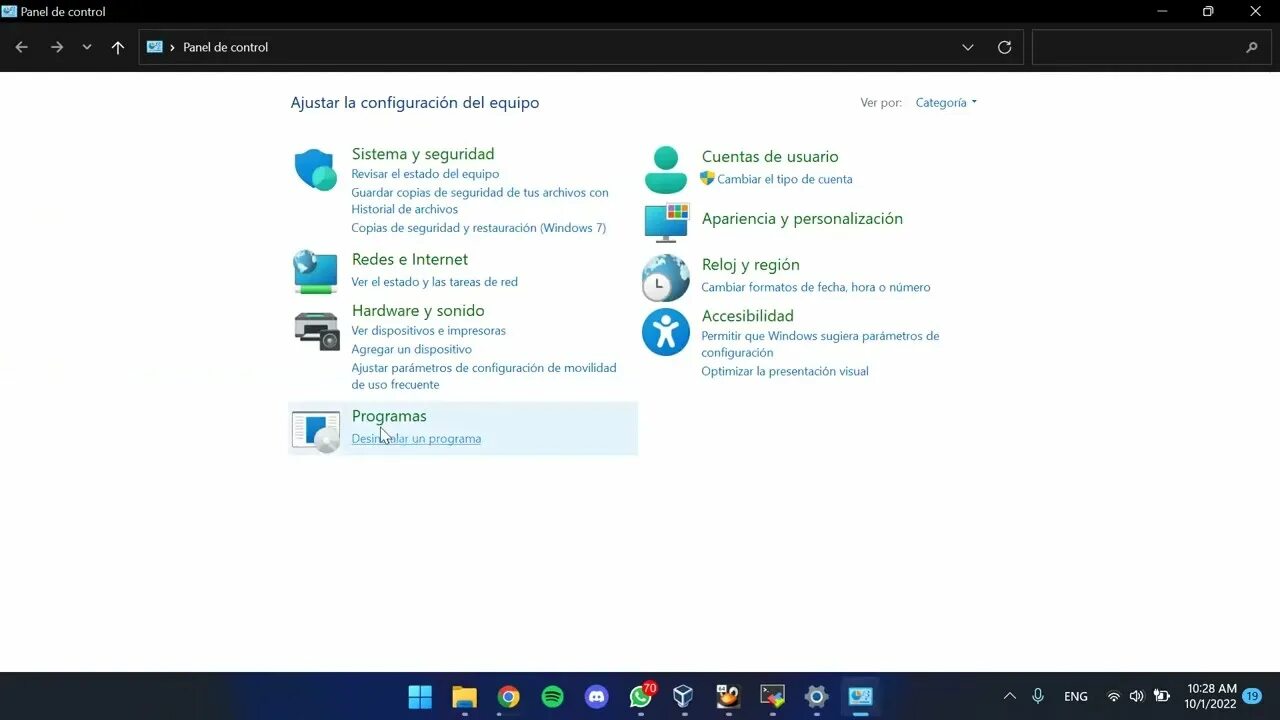
Task: Click Permitir que Windows sugiera parámetros
Action: point(820,344)
